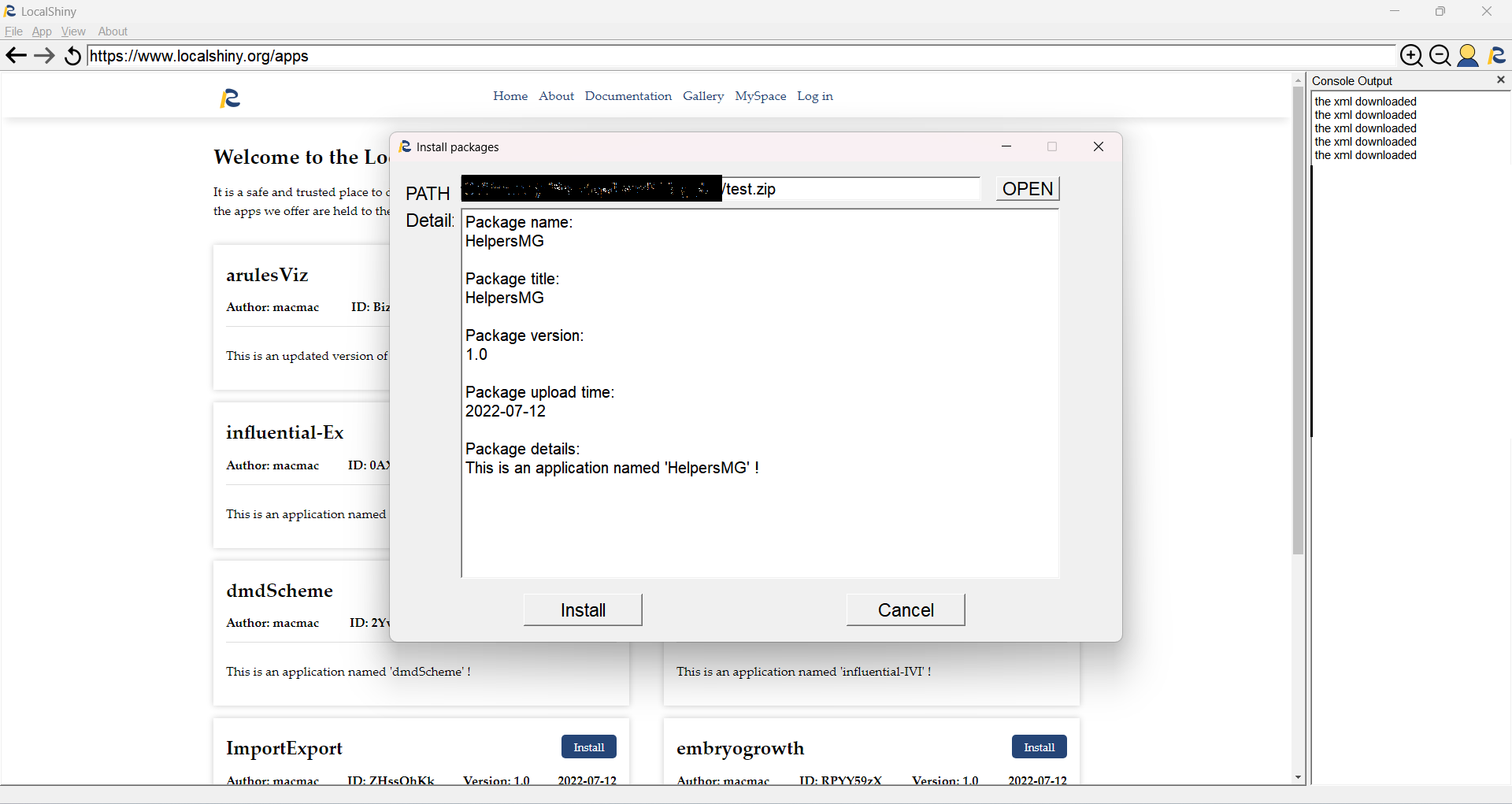Click the scrollbar up arrow

pos(1299,80)
